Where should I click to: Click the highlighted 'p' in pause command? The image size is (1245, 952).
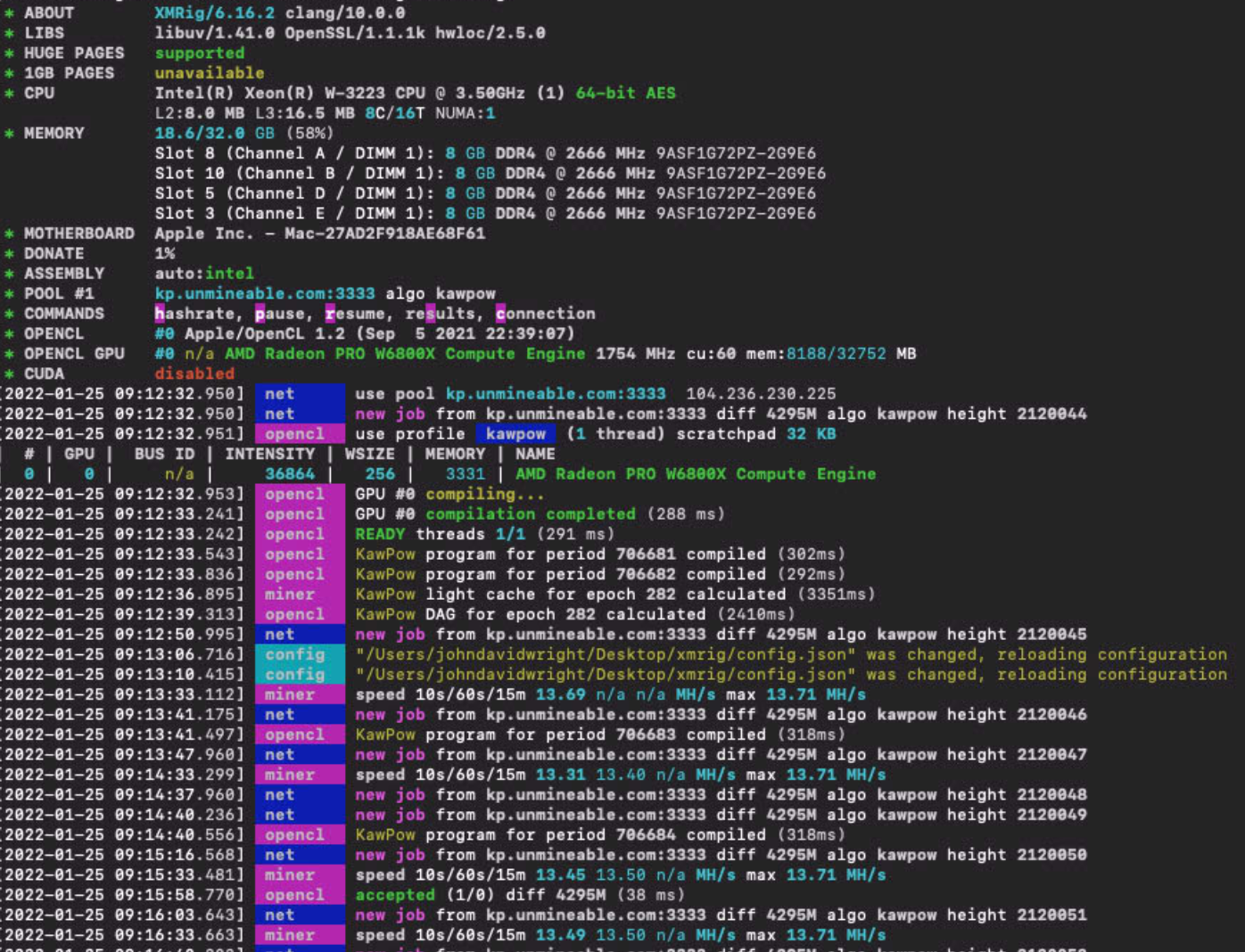tap(260, 314)
